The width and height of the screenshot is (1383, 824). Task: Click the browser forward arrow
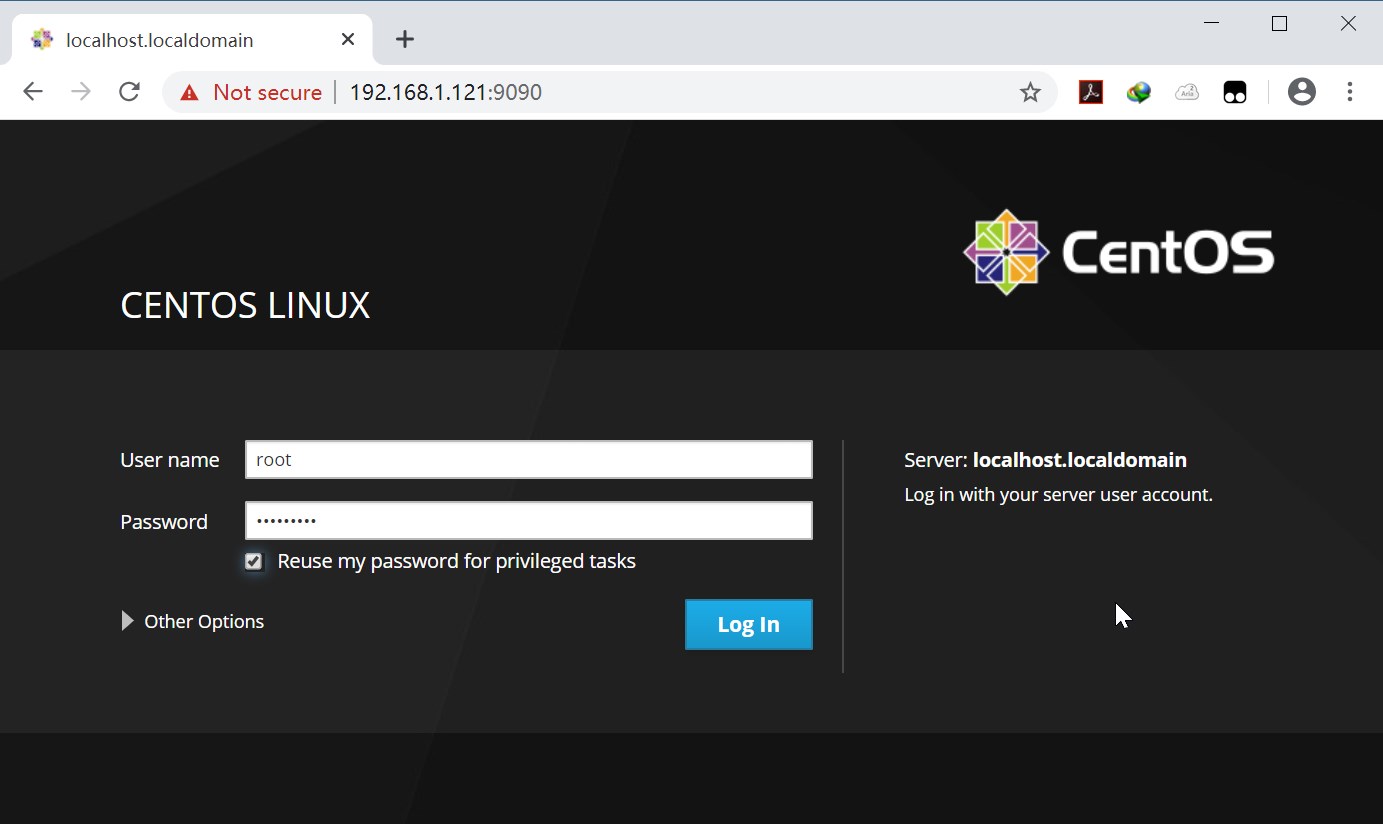(x=81, y=92)
